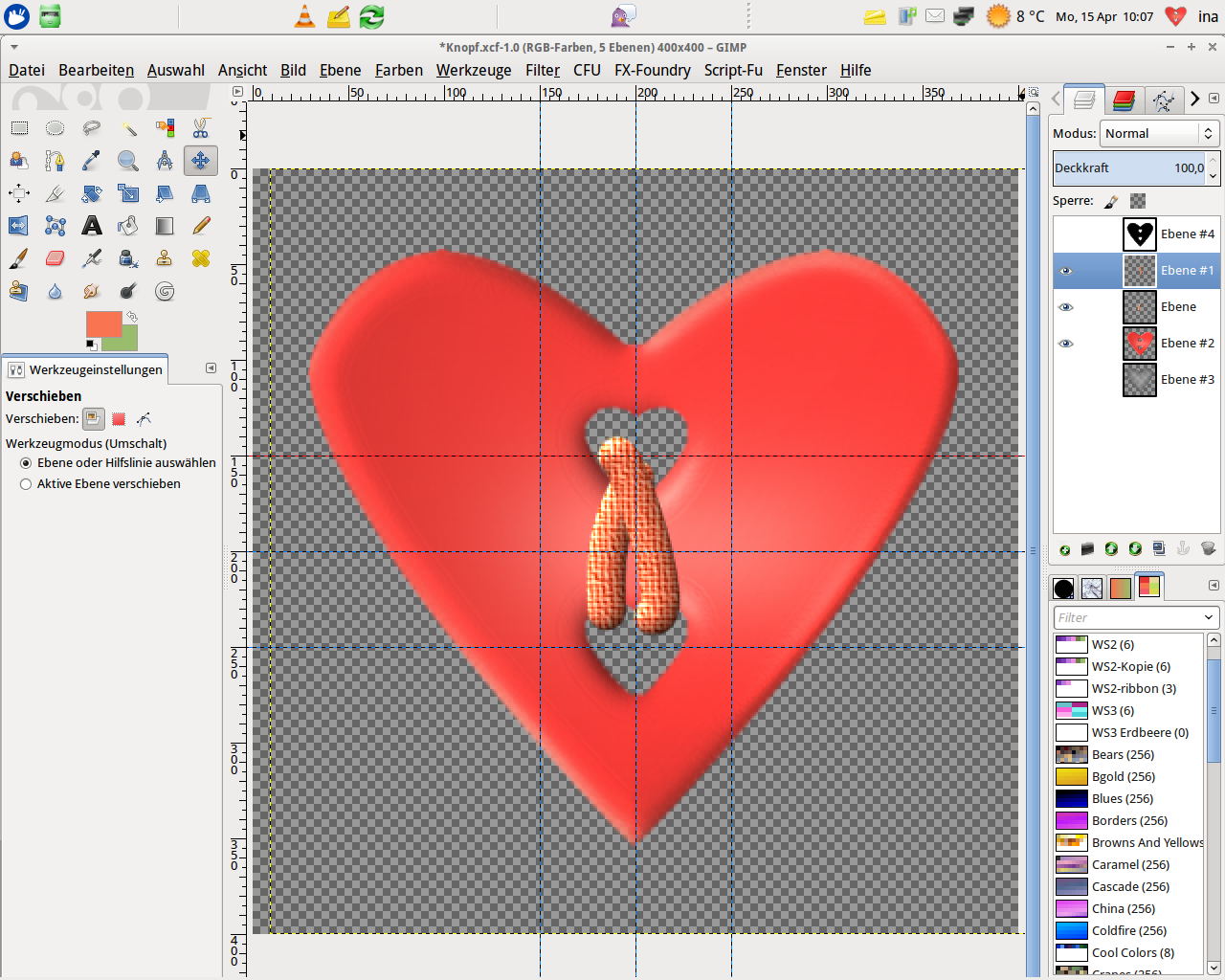Screen dimensions: 1225x980
Task: Hide the Ebene #2 layer
Action: [1065, 344]
